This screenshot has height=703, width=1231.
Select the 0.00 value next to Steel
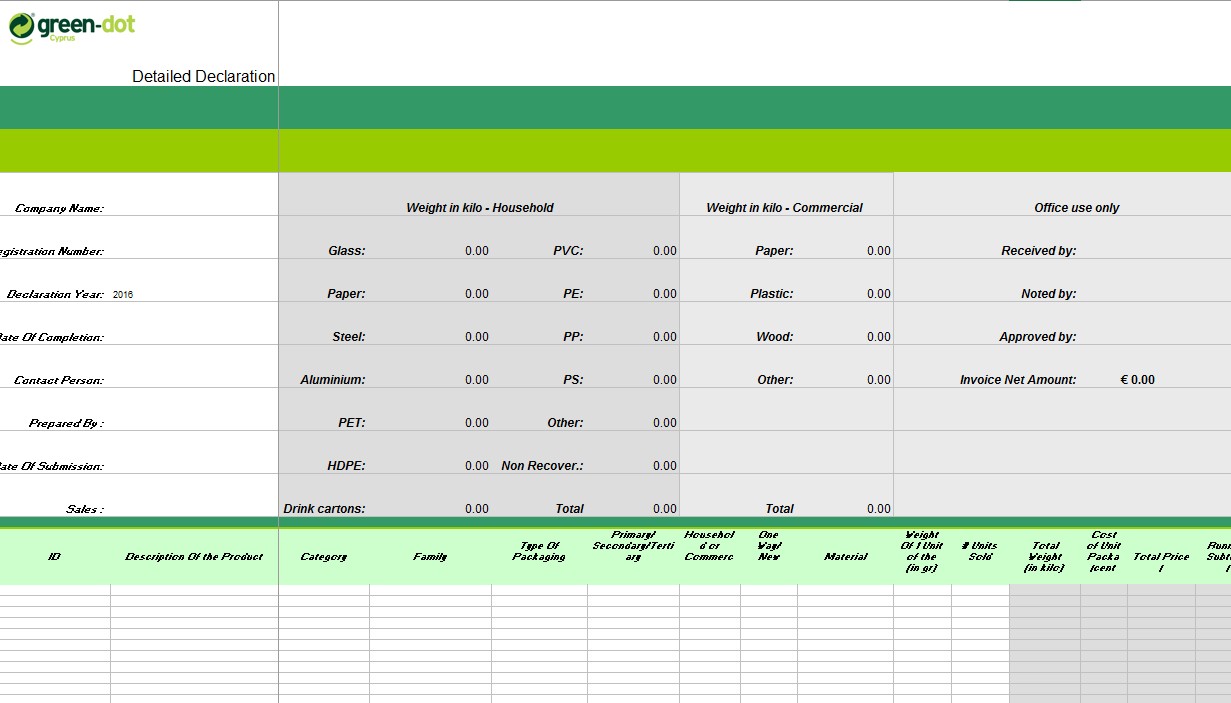[x=477, y=337]
